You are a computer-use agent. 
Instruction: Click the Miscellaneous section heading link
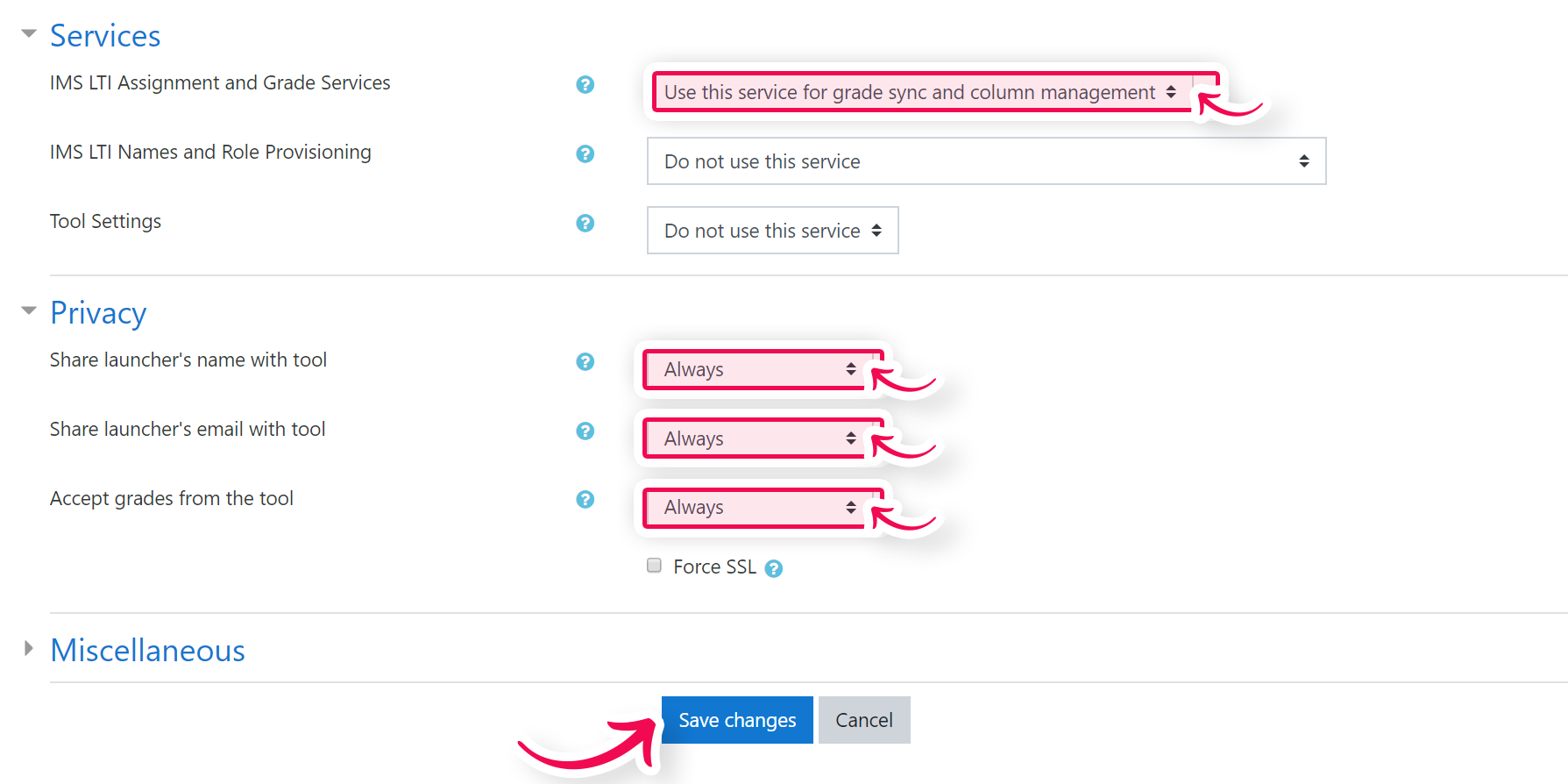coord(147,651)
